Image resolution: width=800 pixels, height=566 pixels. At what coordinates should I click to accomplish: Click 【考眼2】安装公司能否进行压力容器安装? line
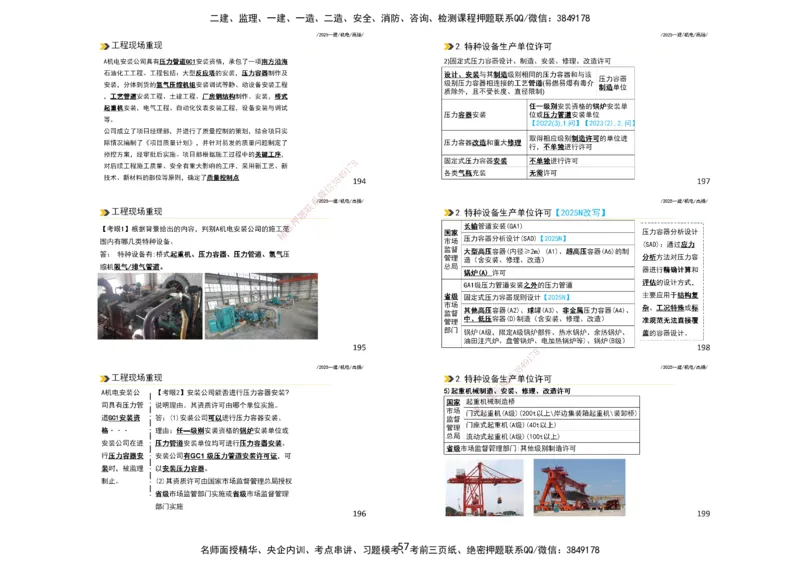(222, 392)
